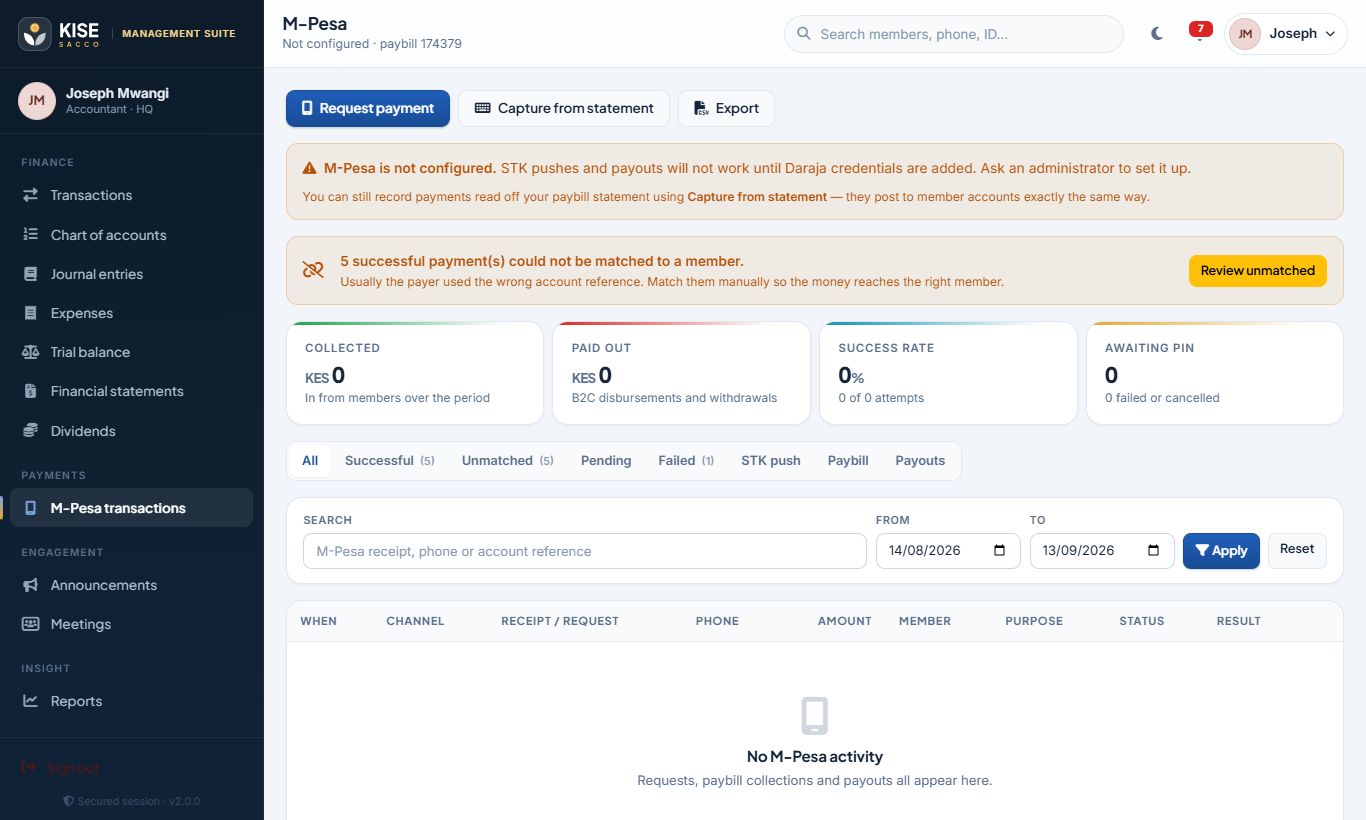Click the RESULT column header
Image resolution: width=1366 pixels, height=820 pixels.
pos(1239,621)
